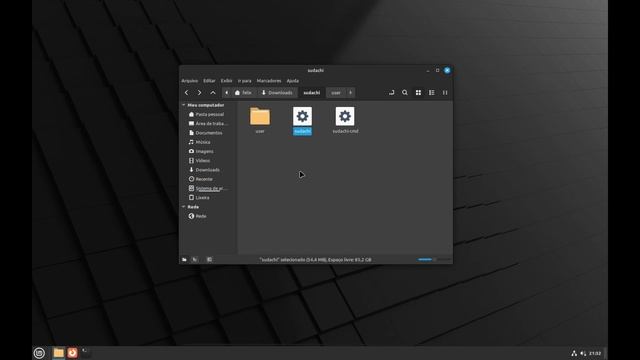Toggle the location entry icon in toolbar
The height and width of the screenshot is (360, 640).
click(391, 93)
